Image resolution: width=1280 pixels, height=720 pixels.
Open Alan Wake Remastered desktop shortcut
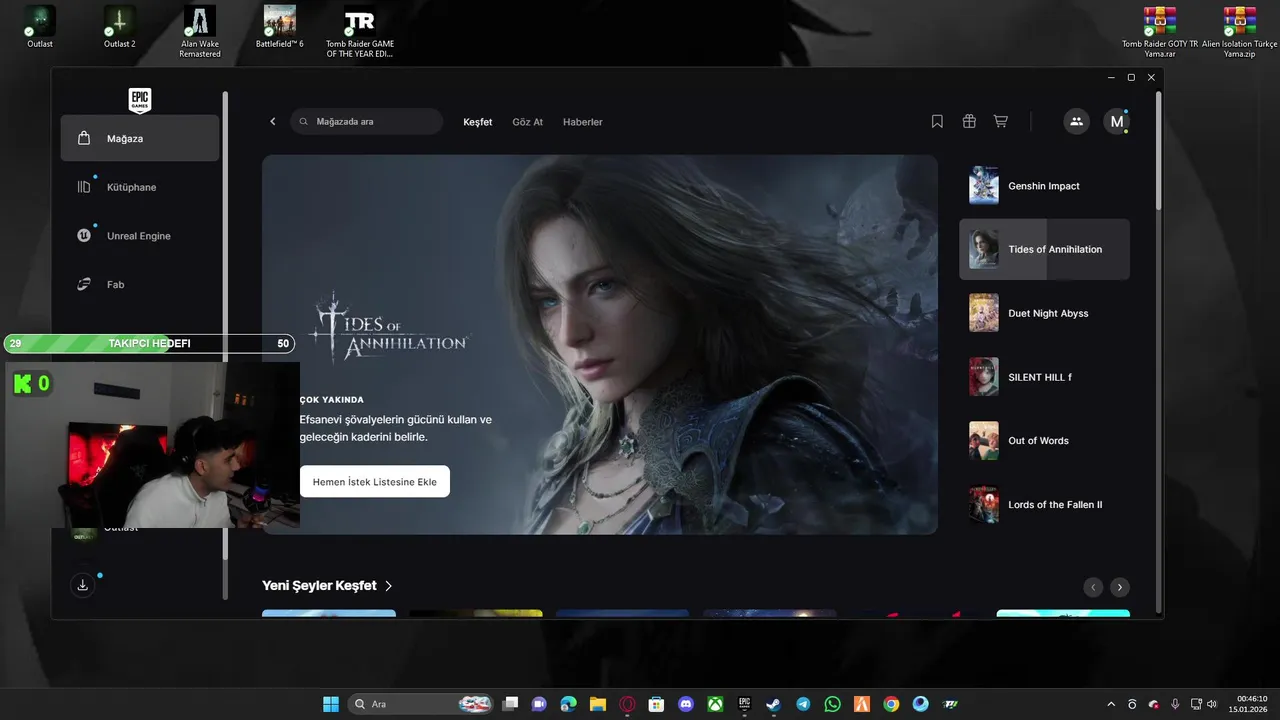click(x=200, y=32)
